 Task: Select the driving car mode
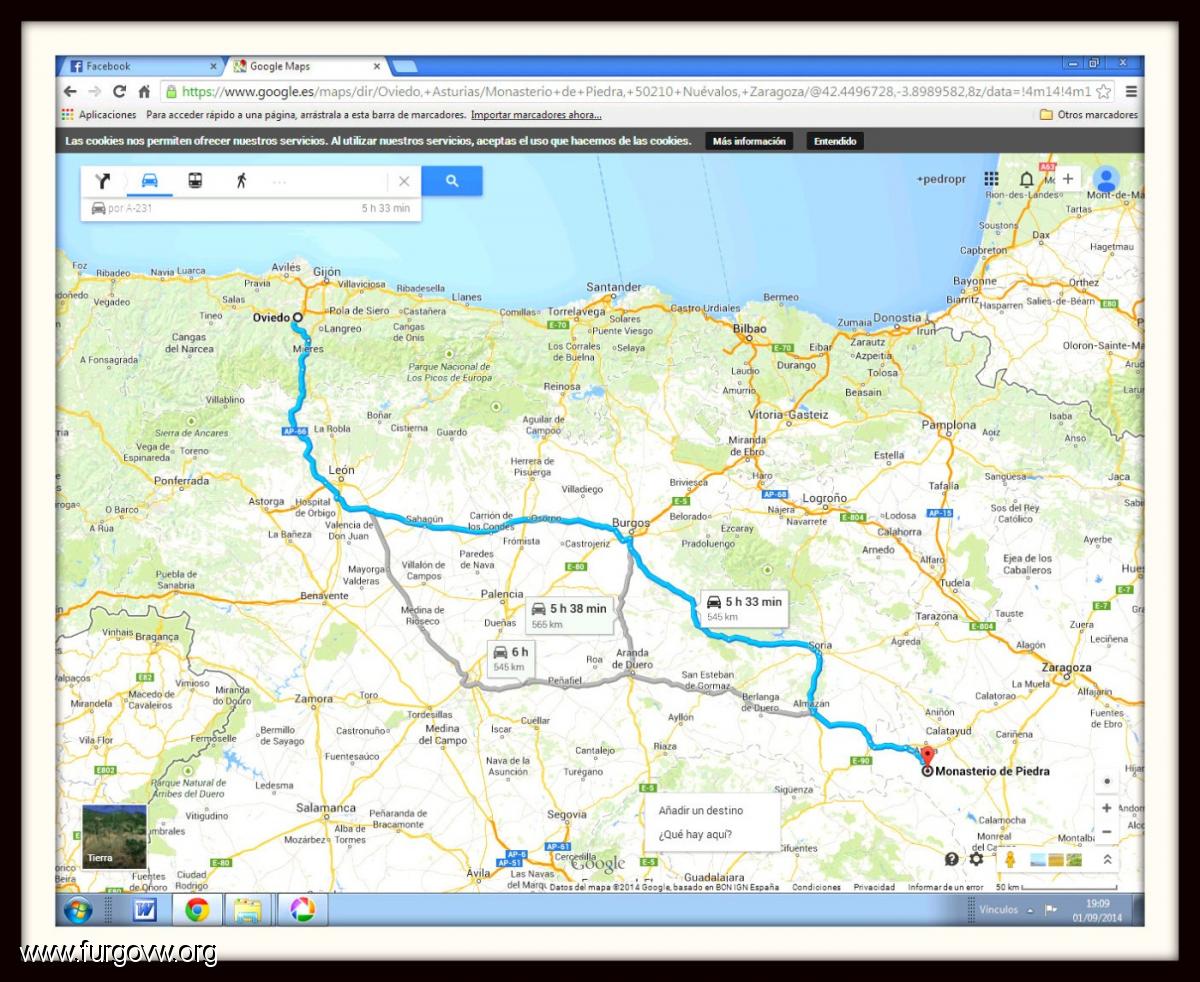coord(149,181)
